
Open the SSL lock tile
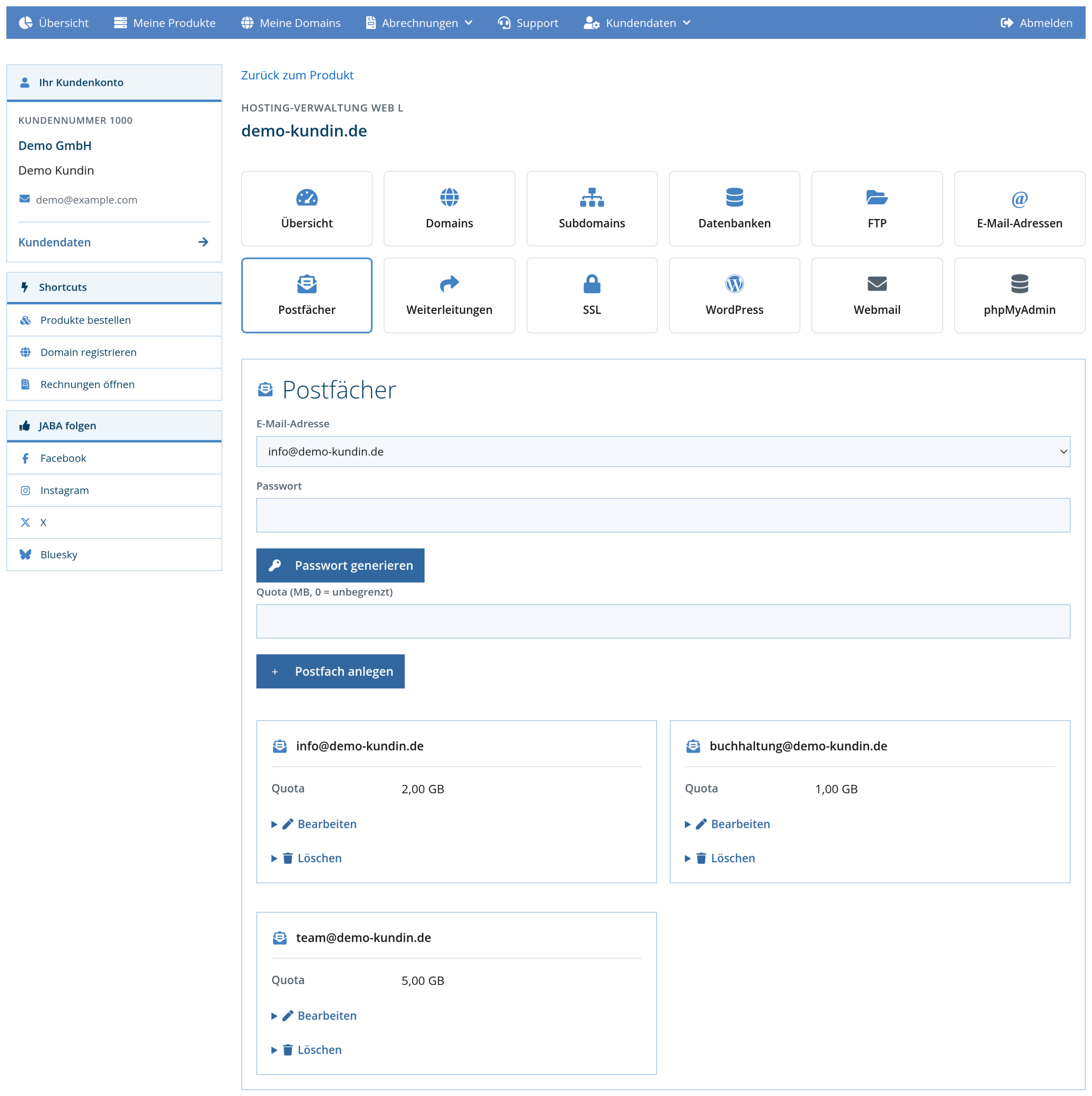(591, 295)
